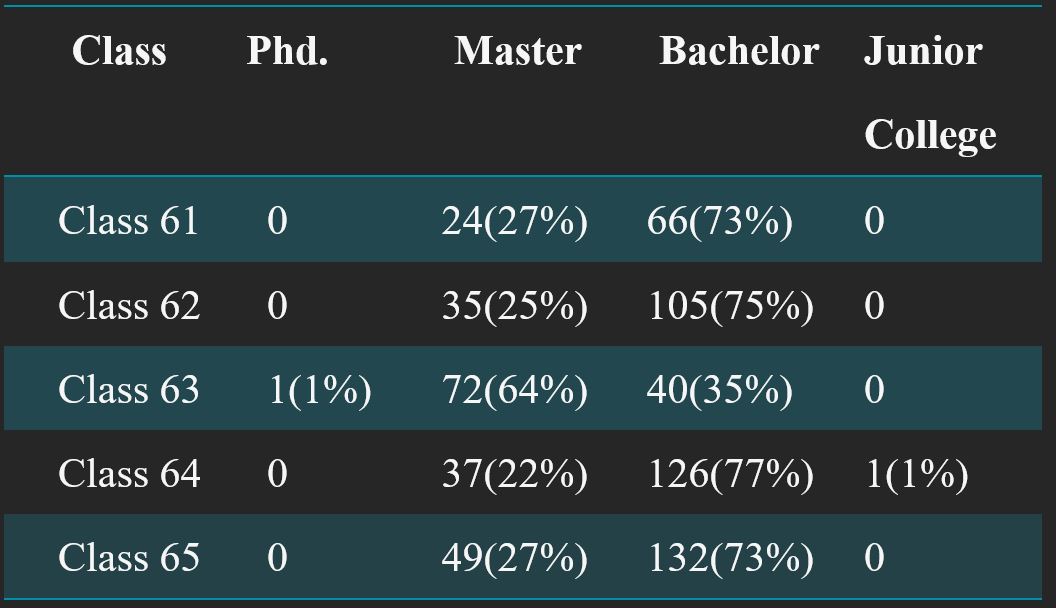Click the 35(25%) Master cell
Screen dimensions: 1056x608
pos(515,307)
